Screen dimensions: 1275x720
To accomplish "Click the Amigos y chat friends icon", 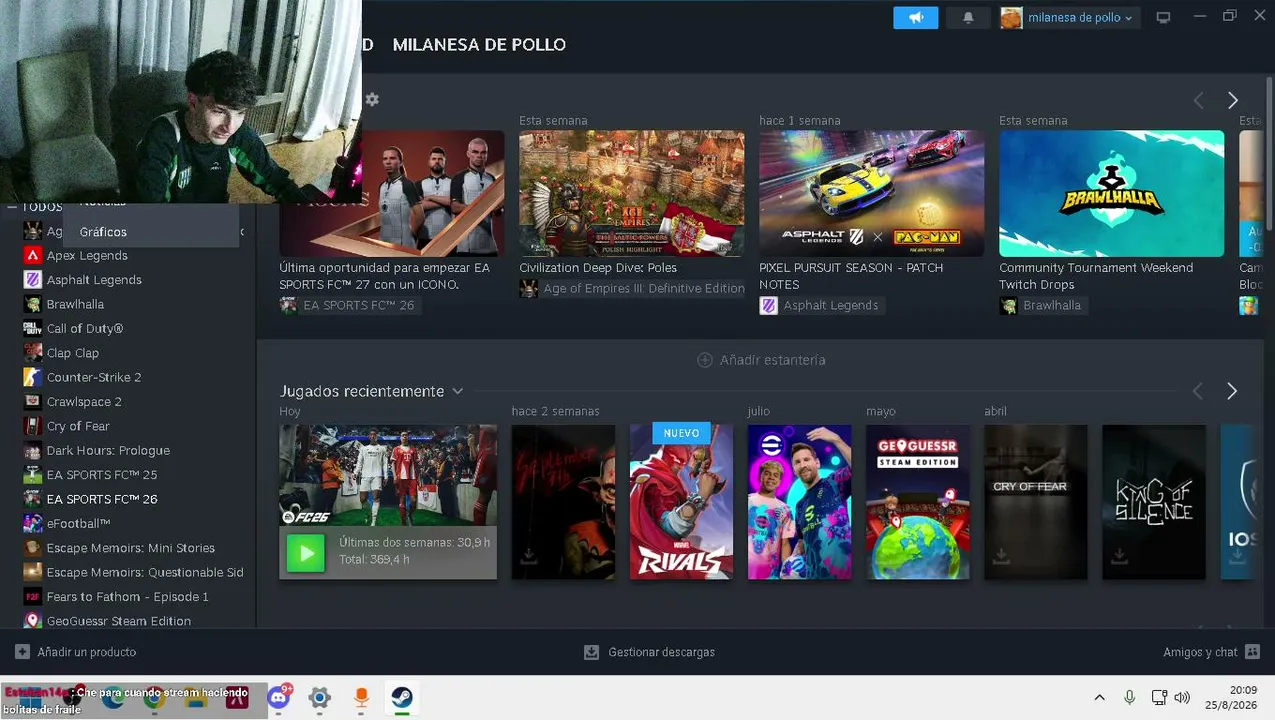I will click(1252, 652).
